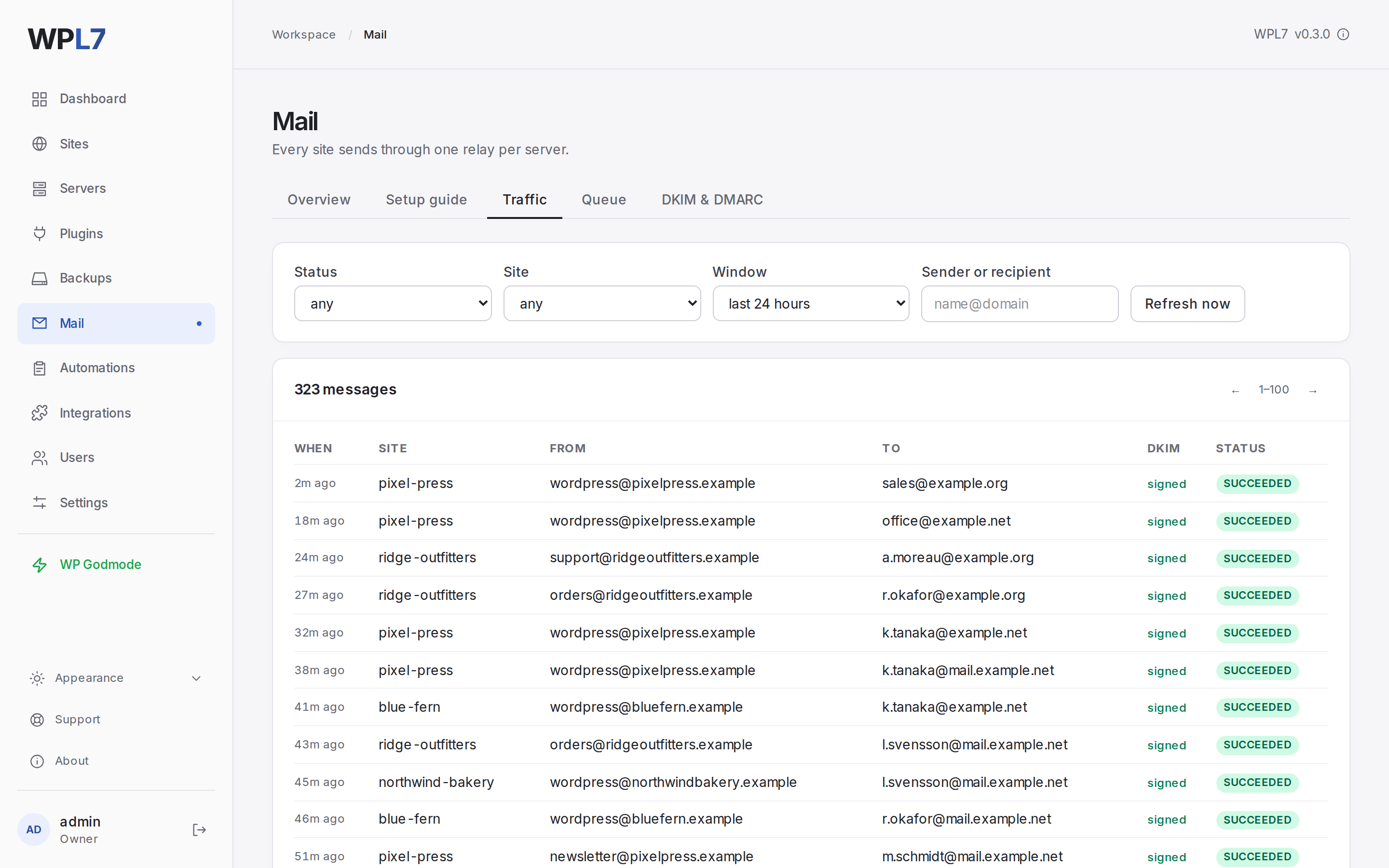Select the Traffic tab
Screen dimensions: 1389x868
tap(525, 200)
